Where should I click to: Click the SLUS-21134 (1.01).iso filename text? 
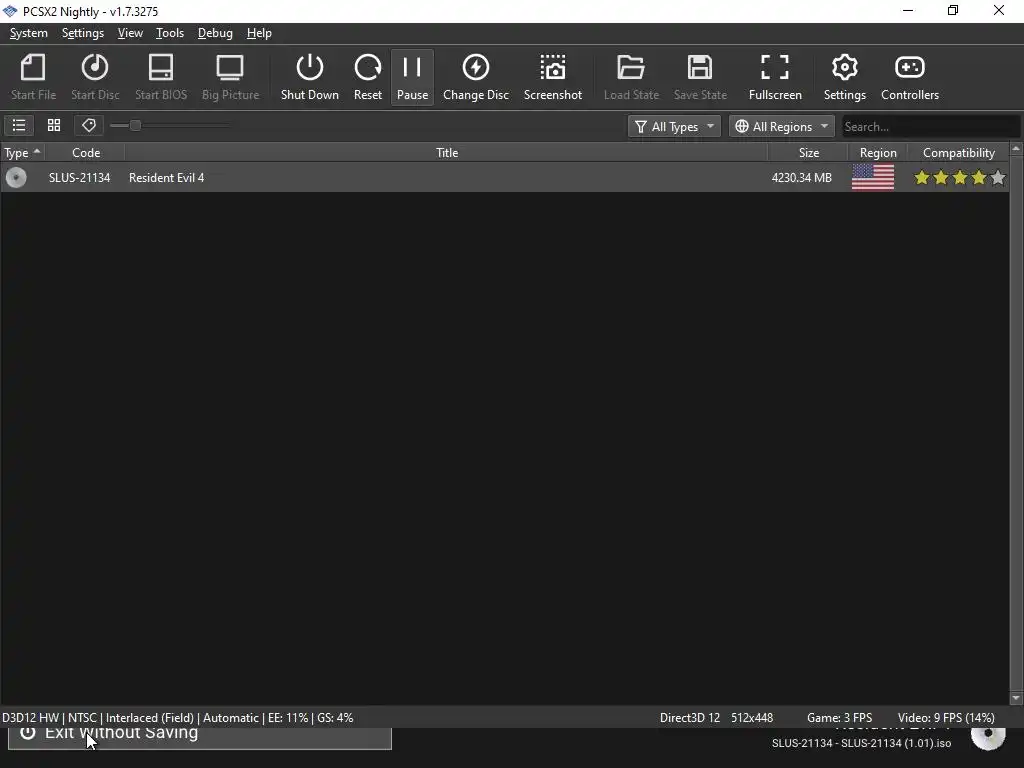tap(861, 743)
